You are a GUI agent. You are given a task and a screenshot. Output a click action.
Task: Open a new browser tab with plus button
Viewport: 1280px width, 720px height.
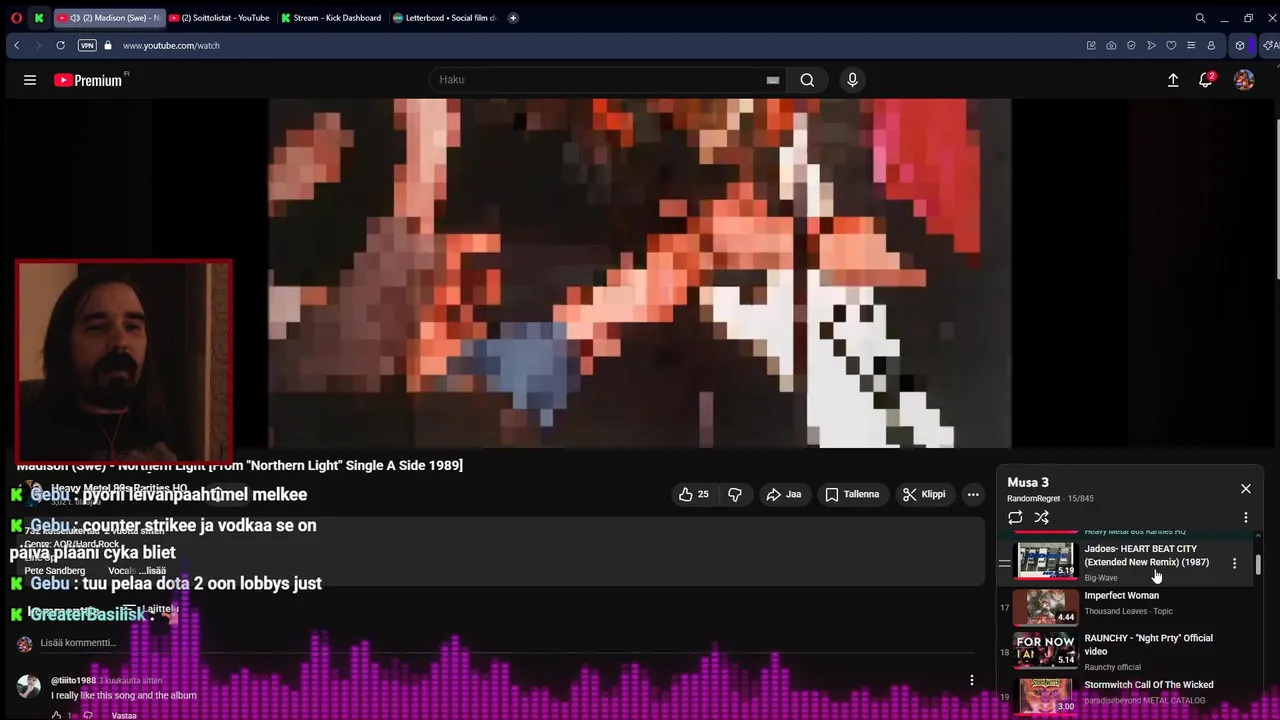(x=513, y=18)
